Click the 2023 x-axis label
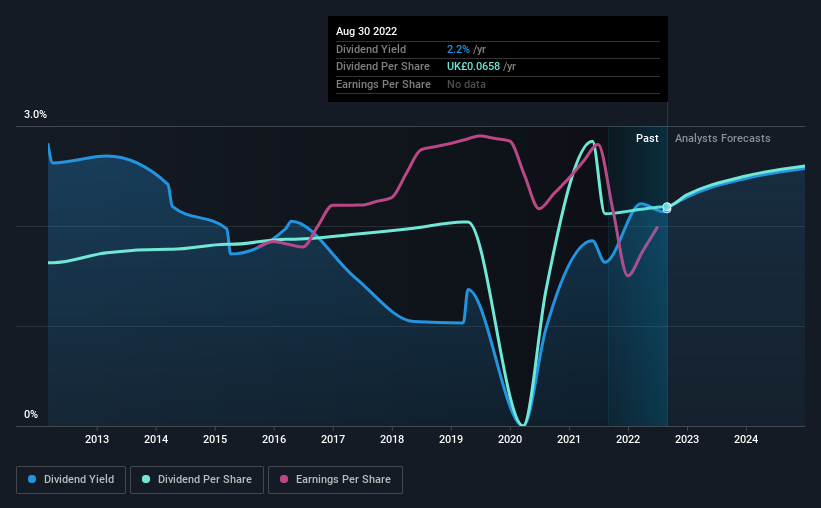This screenshot has height=508, width=821. [687, 439]
